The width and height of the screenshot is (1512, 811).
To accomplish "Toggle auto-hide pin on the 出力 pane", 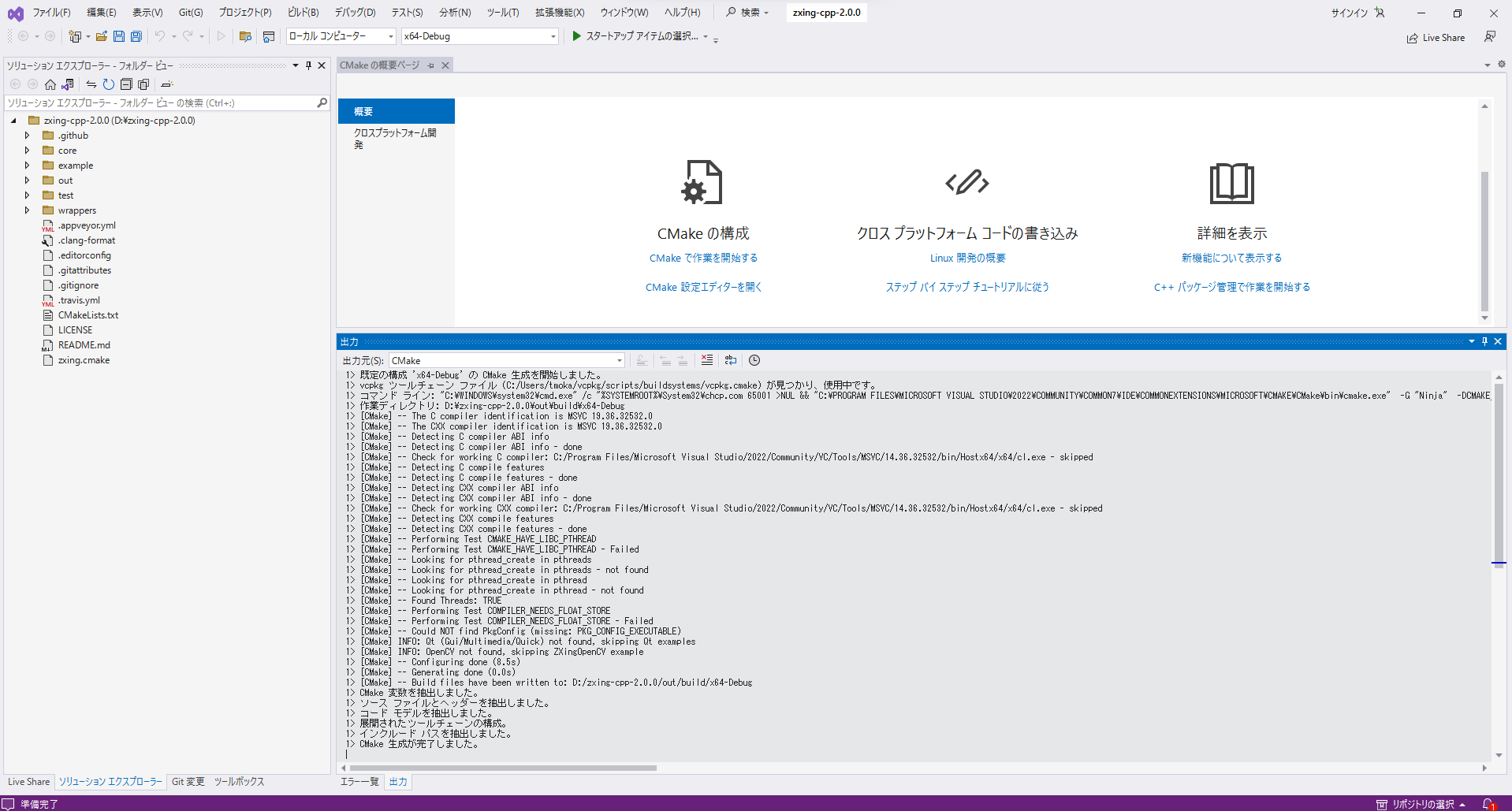I will 1484,341.
